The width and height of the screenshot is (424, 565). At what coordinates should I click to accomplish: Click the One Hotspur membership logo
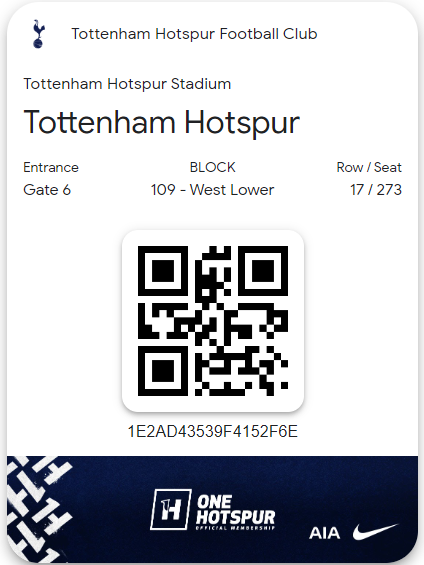(x=213, y=510)
